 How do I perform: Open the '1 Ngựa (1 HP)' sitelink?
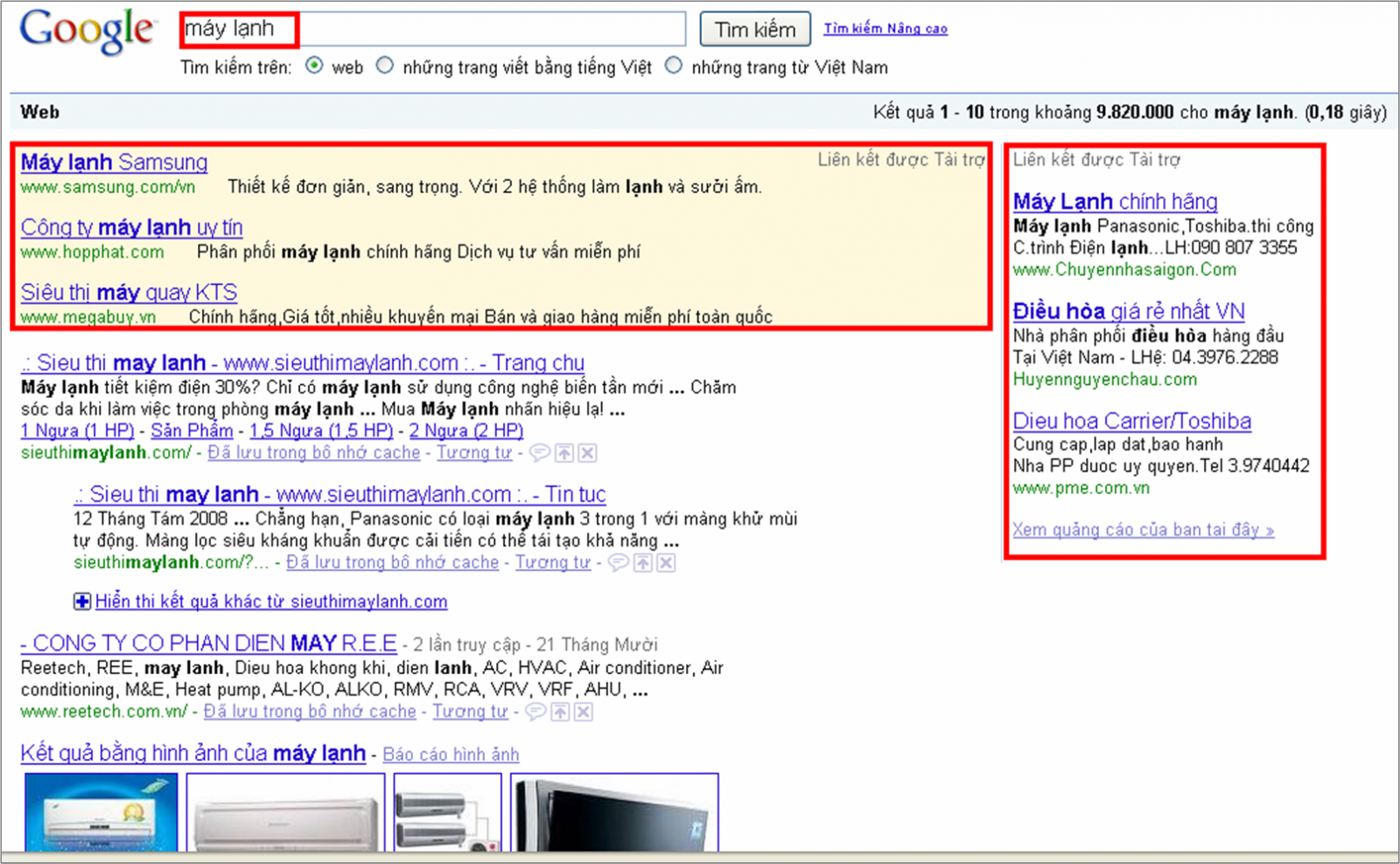click(x=77, y=430)
